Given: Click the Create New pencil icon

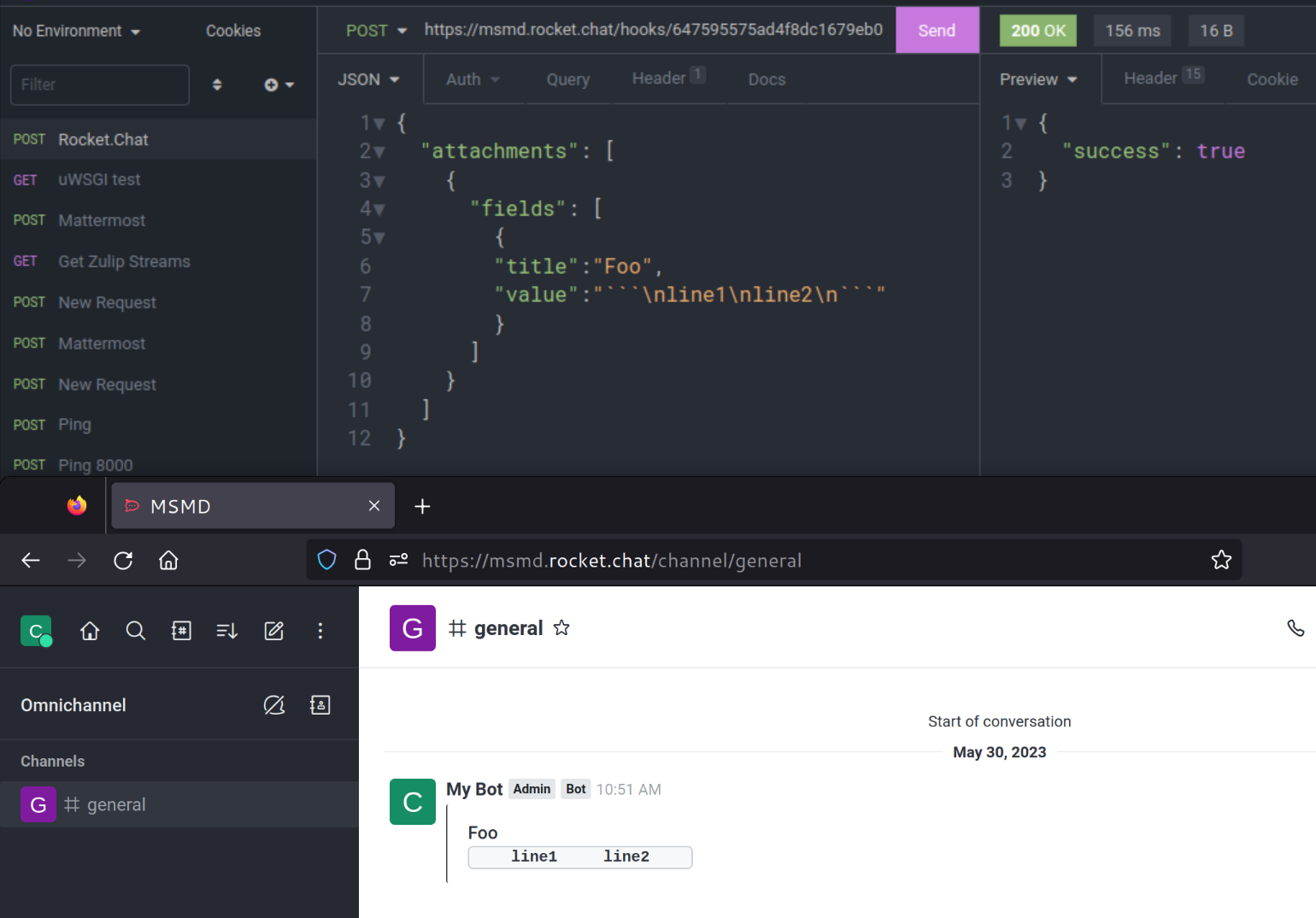Looking at the screenshot, I should click(x=273, y=631).
